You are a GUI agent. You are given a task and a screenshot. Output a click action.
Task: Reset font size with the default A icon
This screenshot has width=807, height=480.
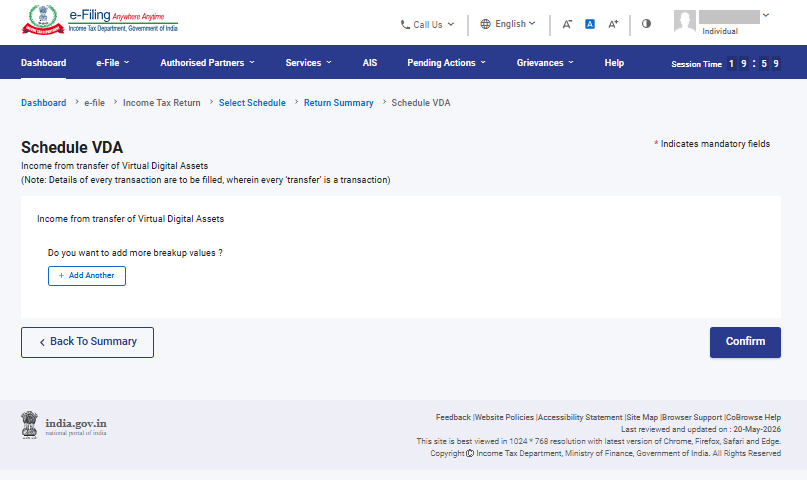point(590,24)
